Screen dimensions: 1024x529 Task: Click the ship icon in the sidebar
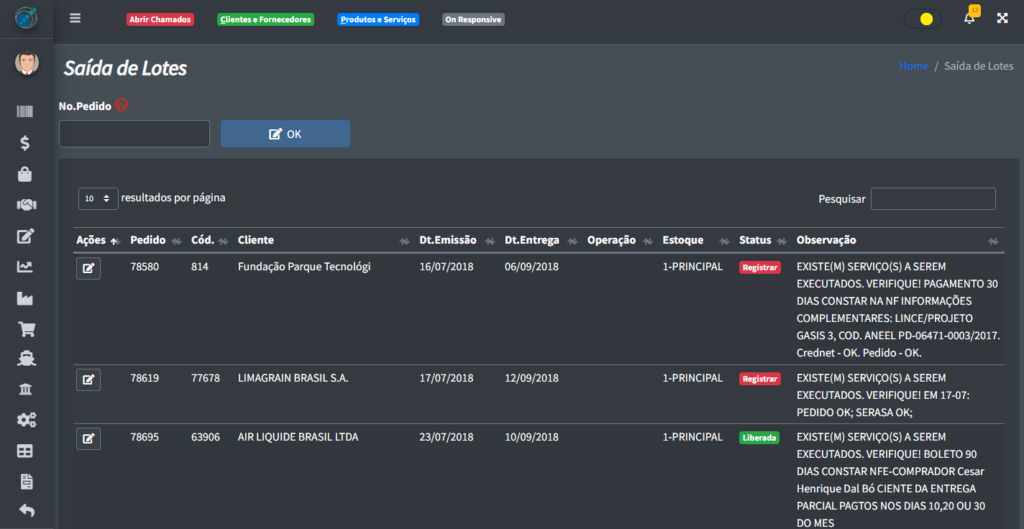click(x=26, y=358)
